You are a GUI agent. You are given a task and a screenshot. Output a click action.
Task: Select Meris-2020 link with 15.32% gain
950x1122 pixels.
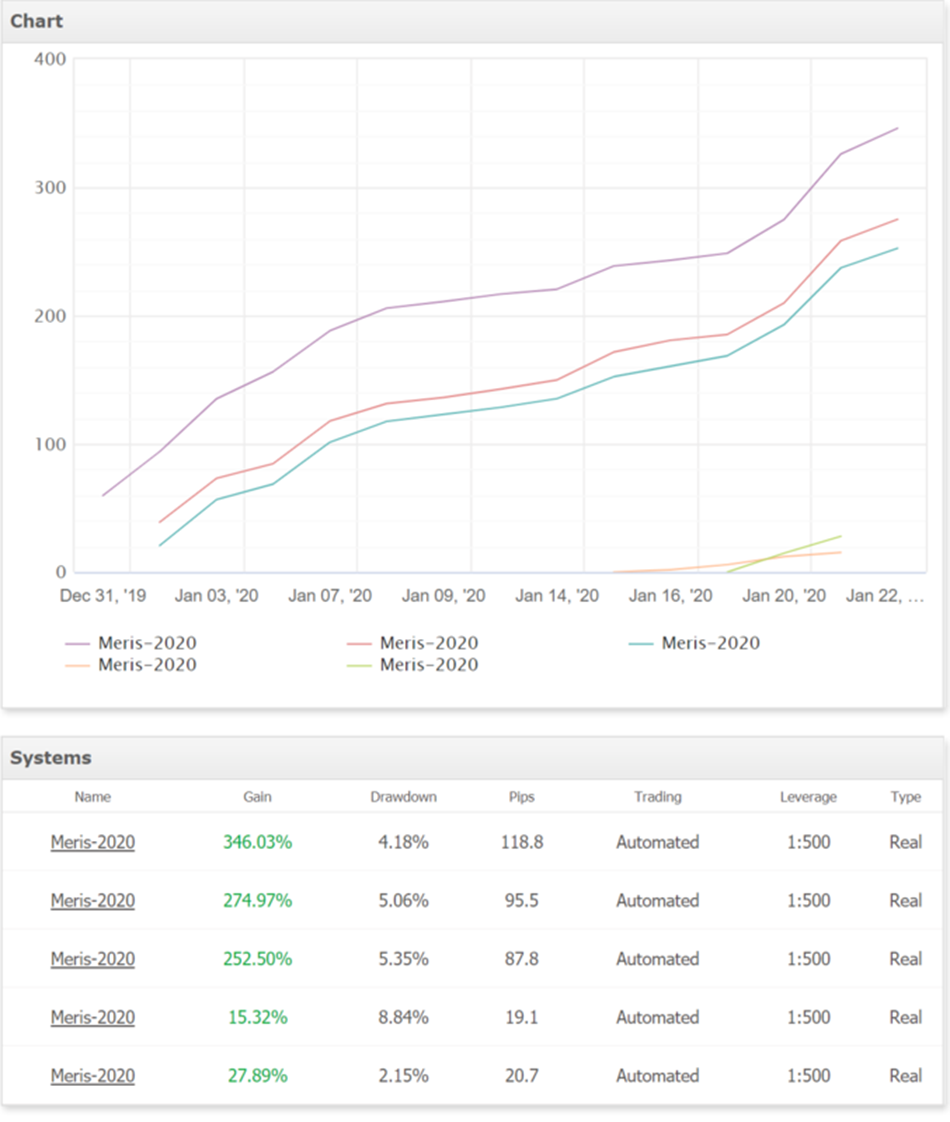[93, 1017]
